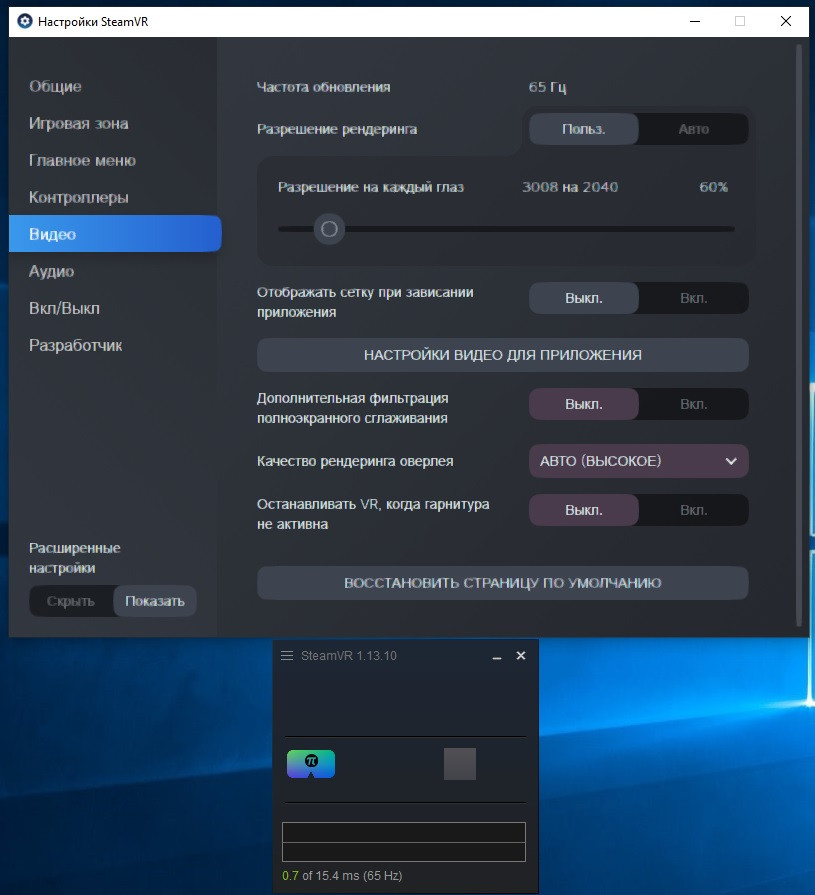Image resolution: width=815 pixels, height=895 pixels.
Task: Close the SteamVR 1.13.10 status window
Action: [x=521, y=655]
